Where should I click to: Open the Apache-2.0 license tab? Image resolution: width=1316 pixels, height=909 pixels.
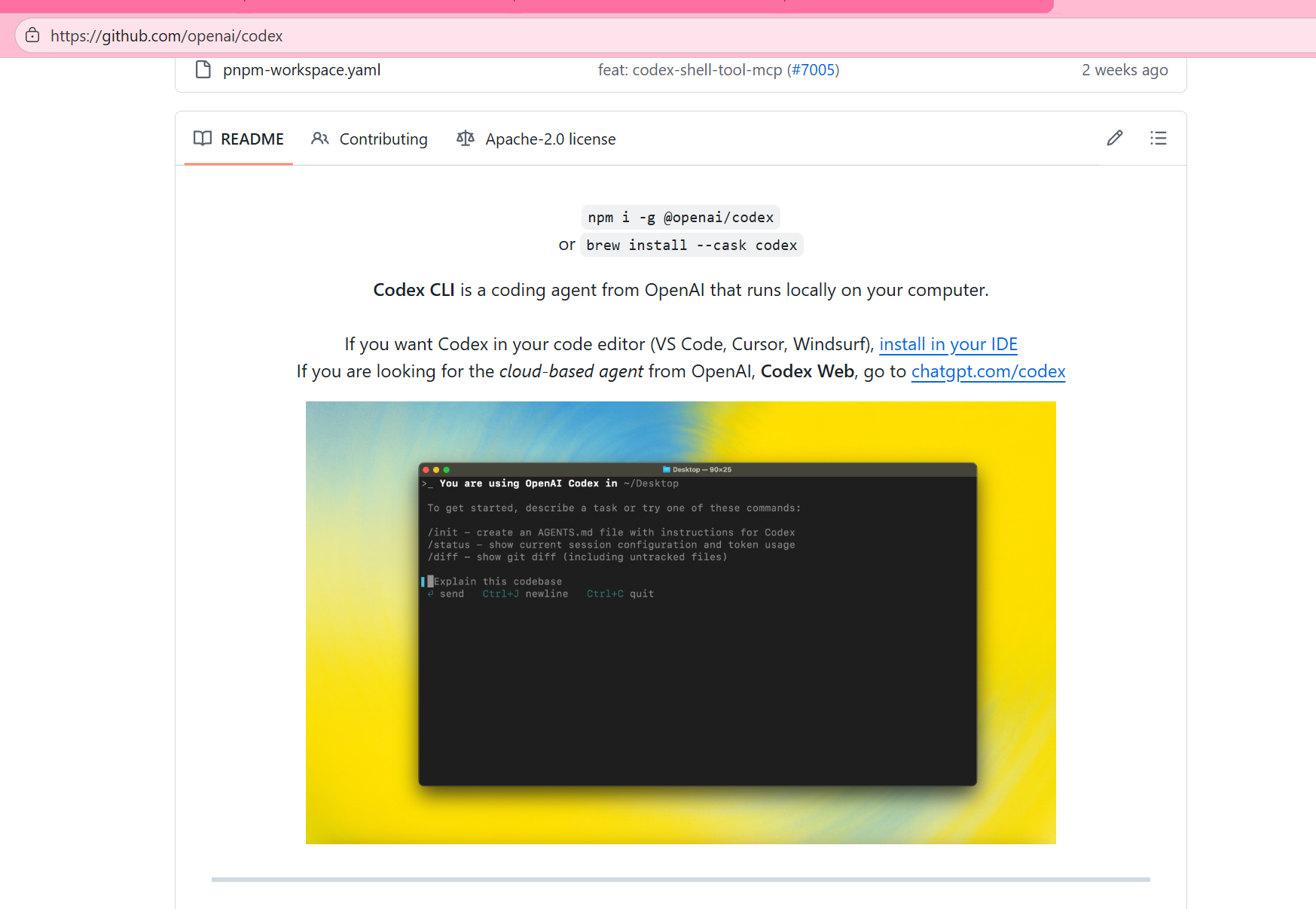tap(536, 139)
